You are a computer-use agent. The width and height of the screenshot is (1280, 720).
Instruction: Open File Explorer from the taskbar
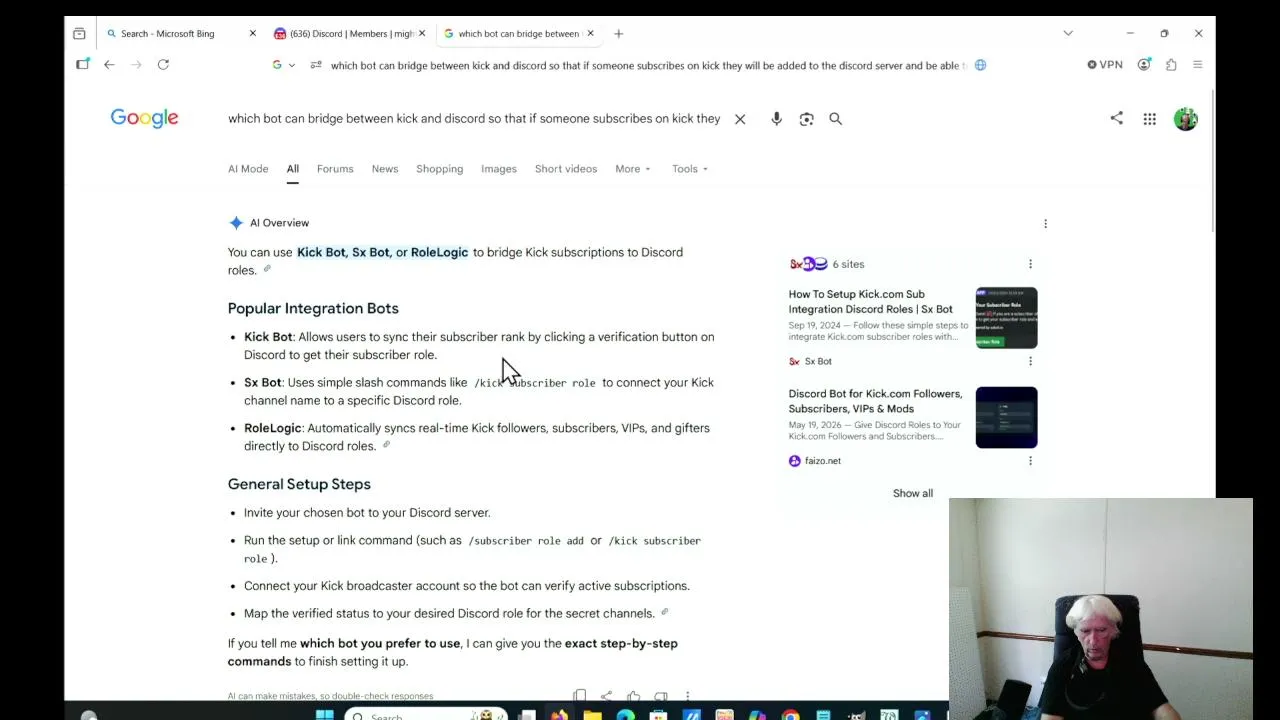(x=592, y=714)
